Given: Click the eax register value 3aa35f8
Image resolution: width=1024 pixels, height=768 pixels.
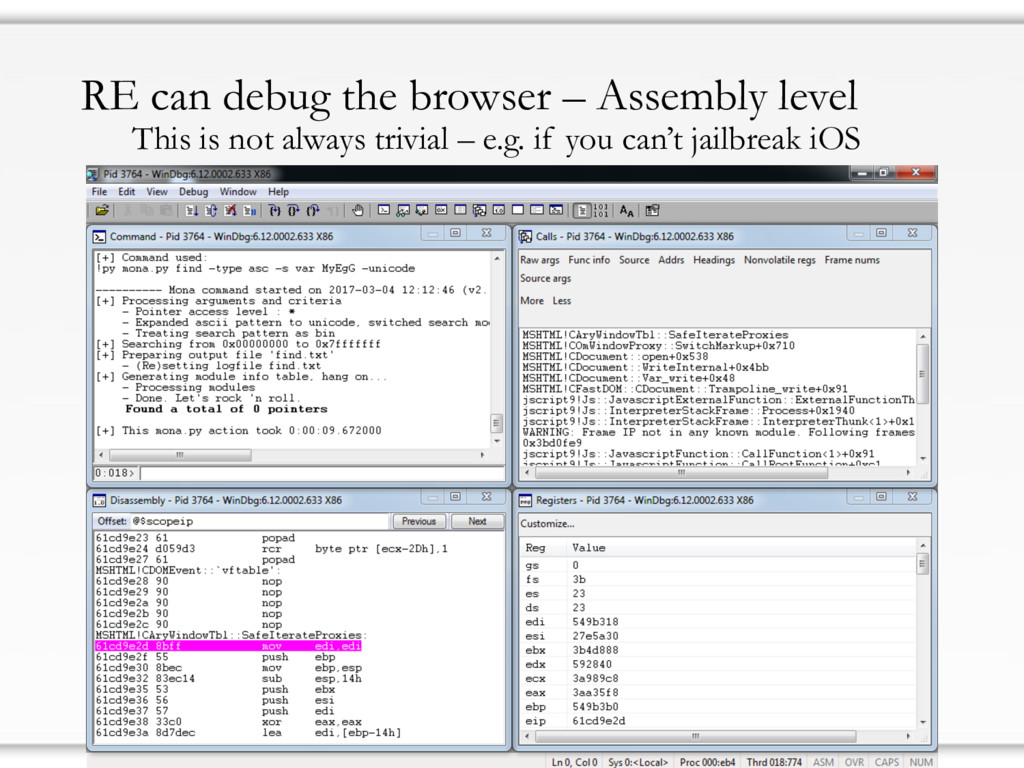Looking at the screenshot, I should (595, 692).
